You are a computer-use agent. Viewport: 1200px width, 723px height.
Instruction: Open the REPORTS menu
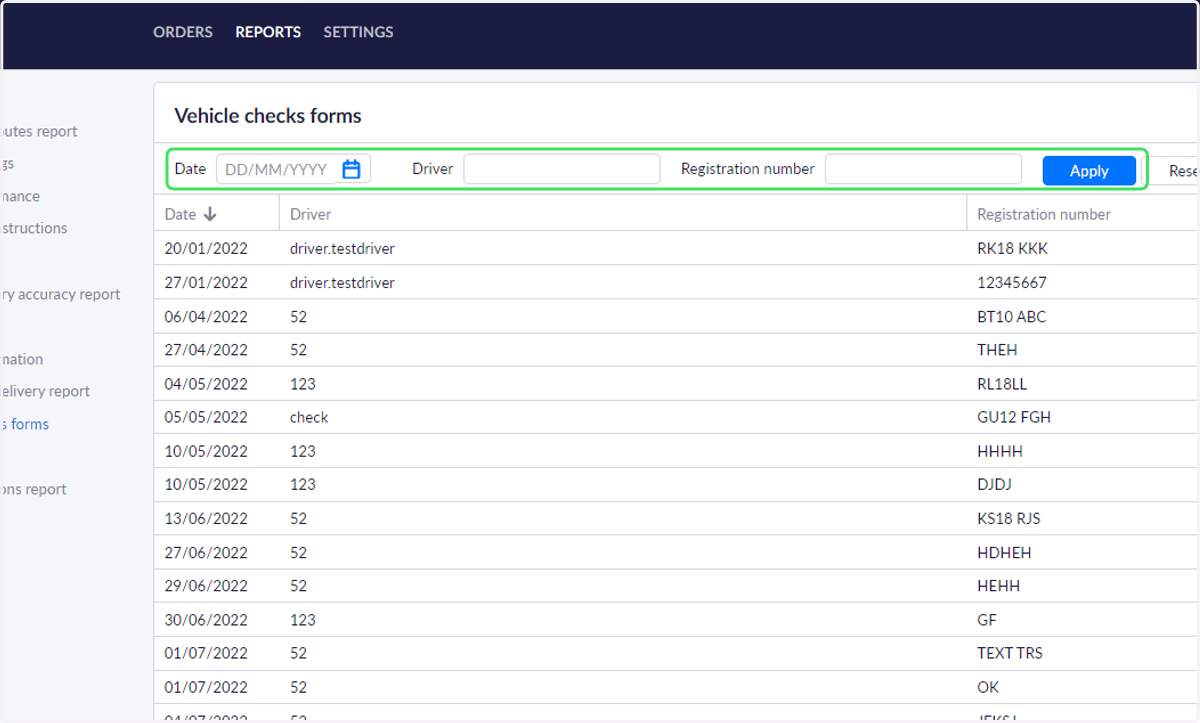268,32
